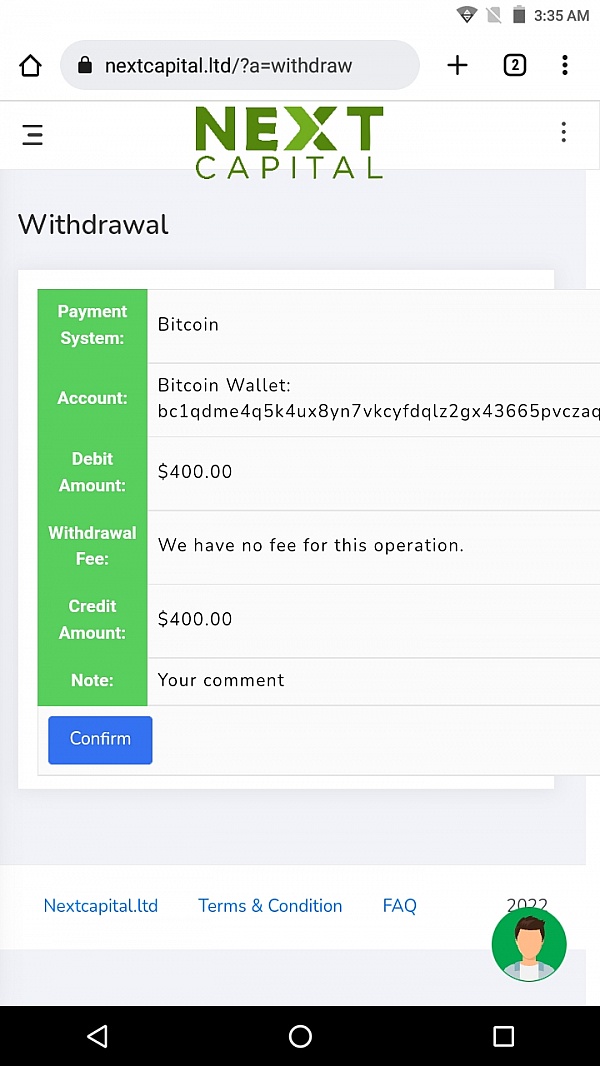Open a new tab with plus icon
Viewport: 600px width, 1066px height.
tap(457, 65)
